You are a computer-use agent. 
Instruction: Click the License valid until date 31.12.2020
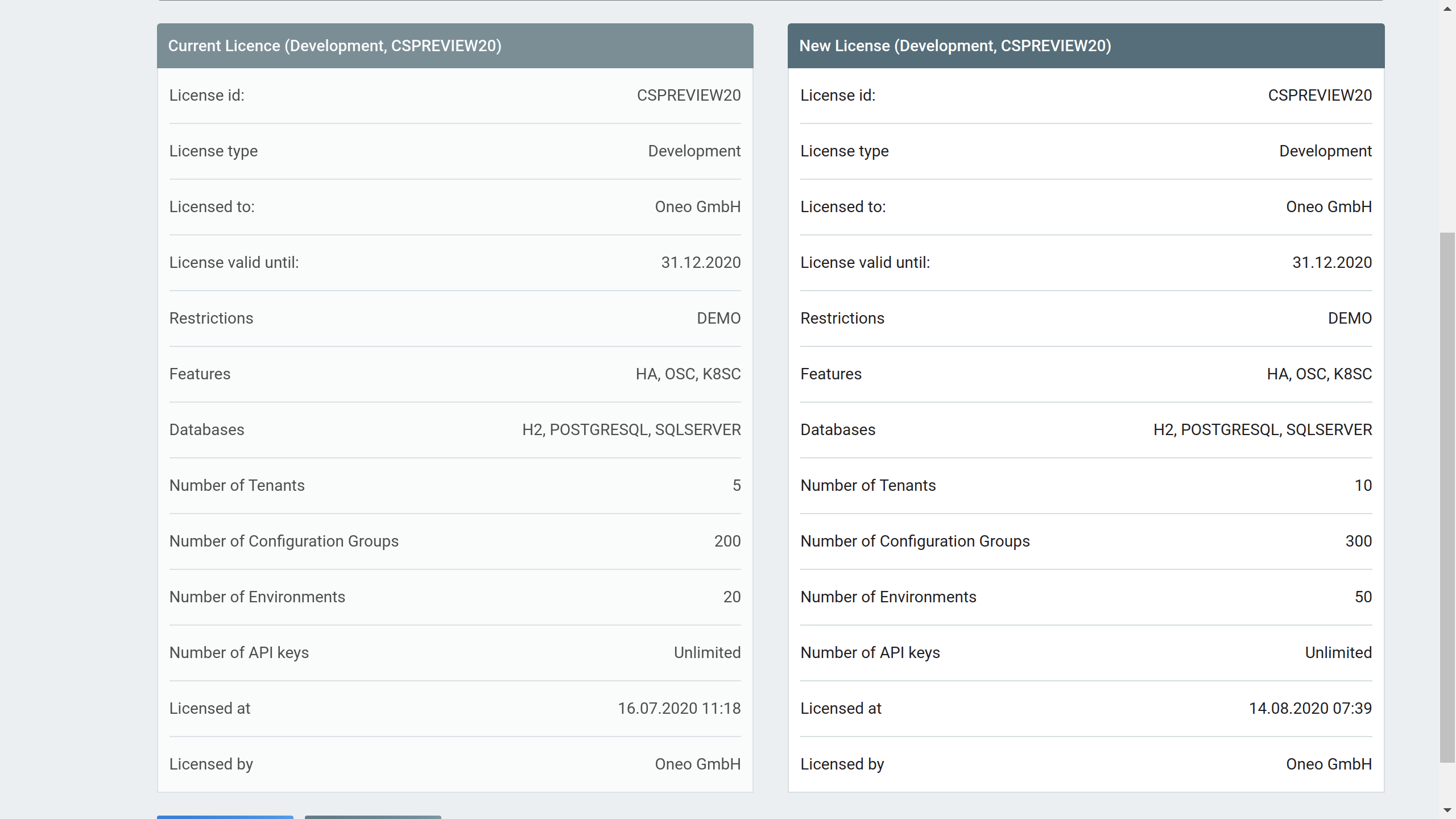pos(701,262)
